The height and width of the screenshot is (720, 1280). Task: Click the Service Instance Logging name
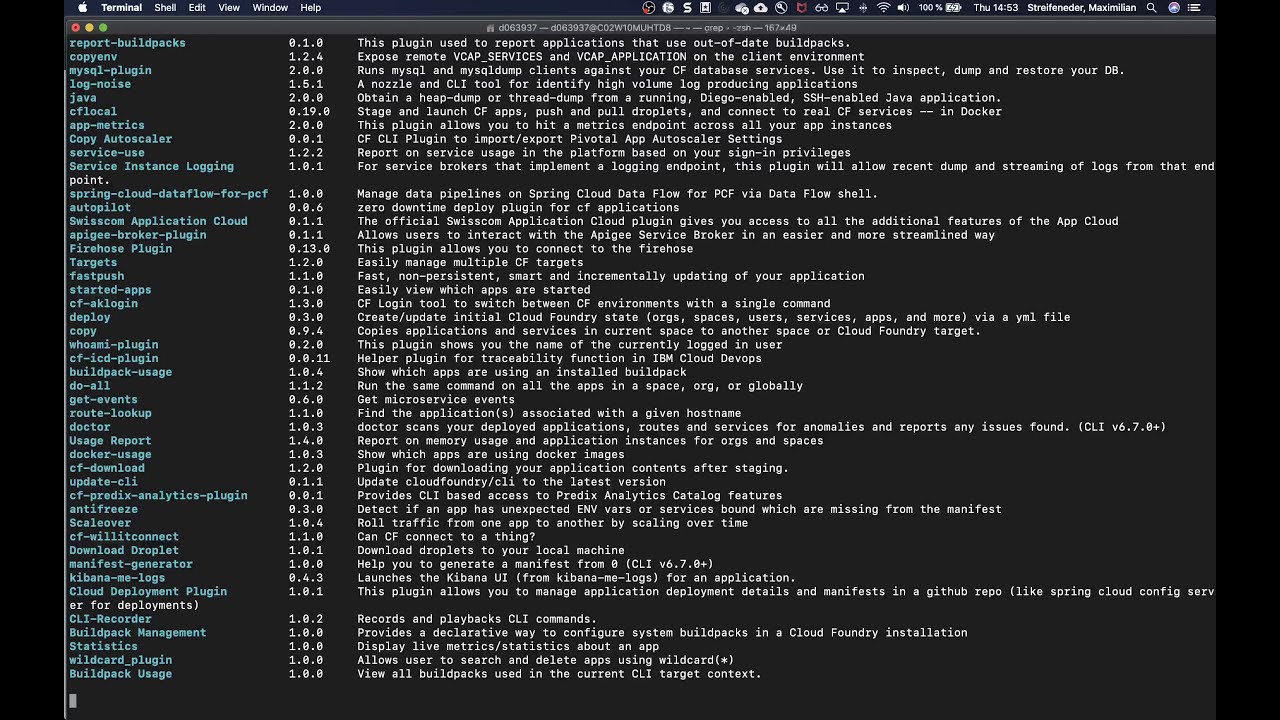151,166
